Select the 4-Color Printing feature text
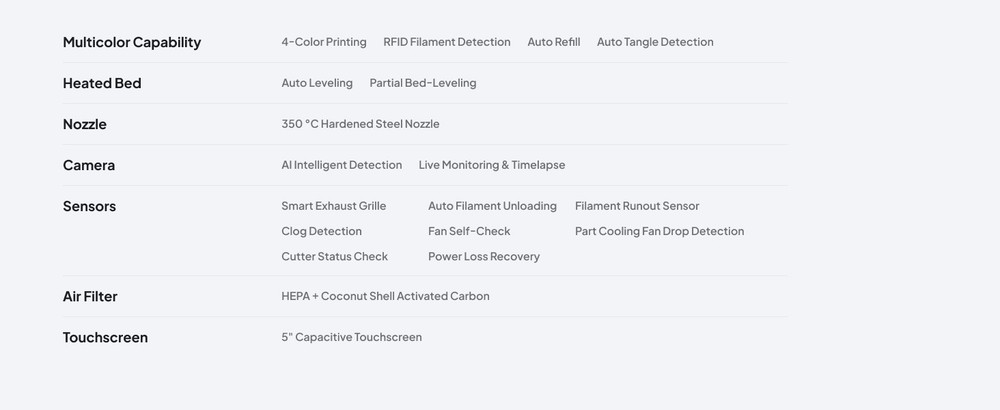 [324, 42]
